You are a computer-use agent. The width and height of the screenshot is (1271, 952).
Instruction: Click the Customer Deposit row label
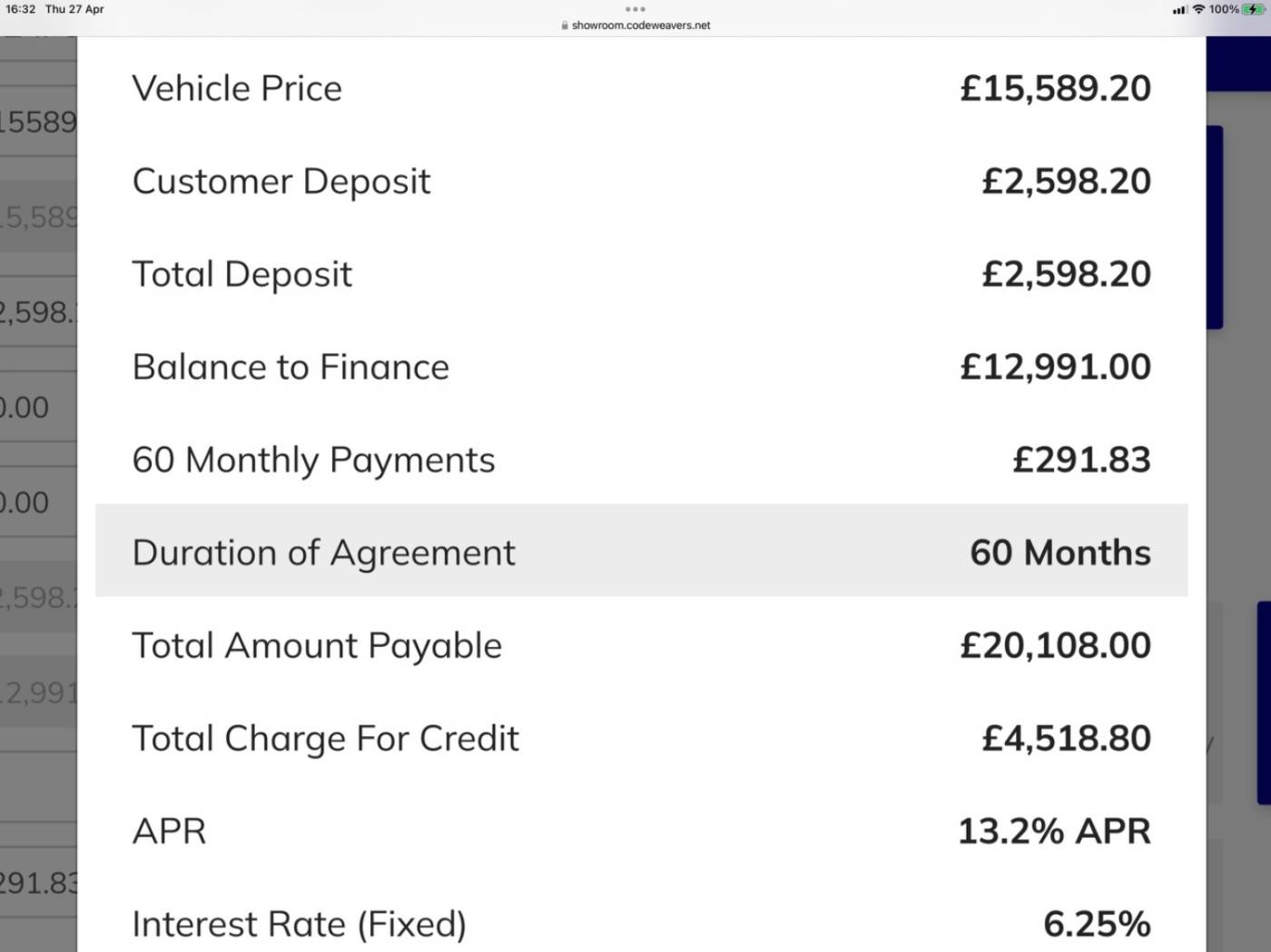pos(281,182)
